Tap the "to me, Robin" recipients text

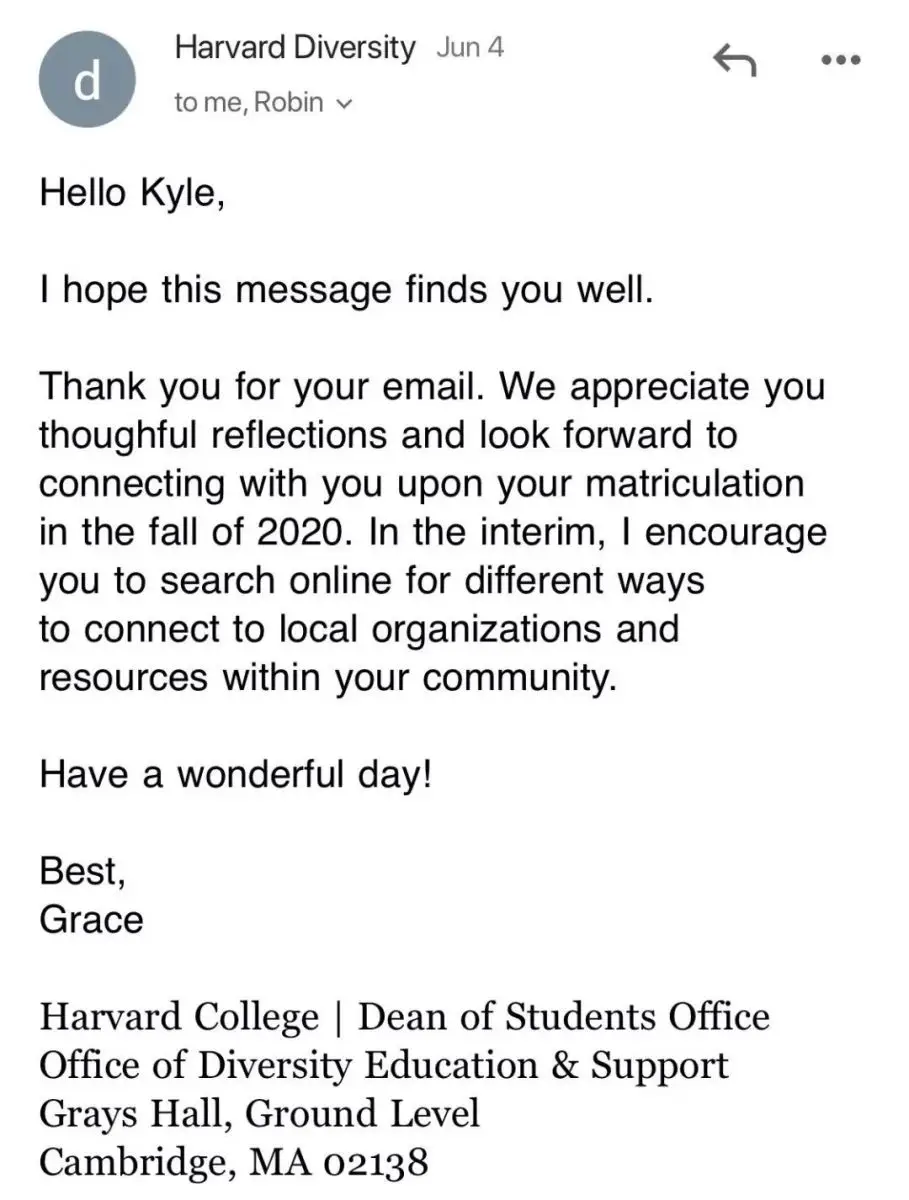point(250,103)
